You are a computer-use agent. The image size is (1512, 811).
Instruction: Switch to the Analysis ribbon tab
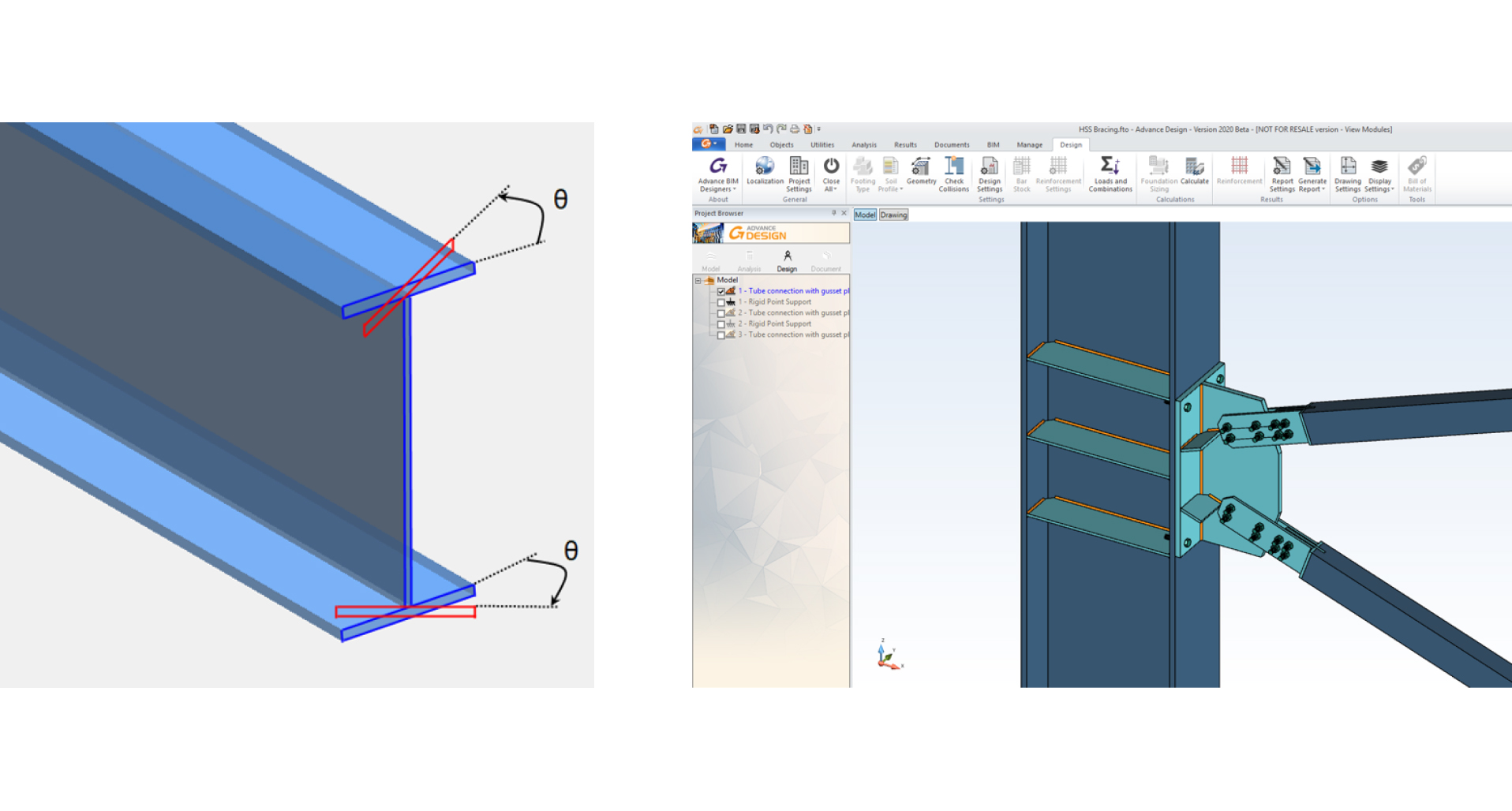pos(863,145)
